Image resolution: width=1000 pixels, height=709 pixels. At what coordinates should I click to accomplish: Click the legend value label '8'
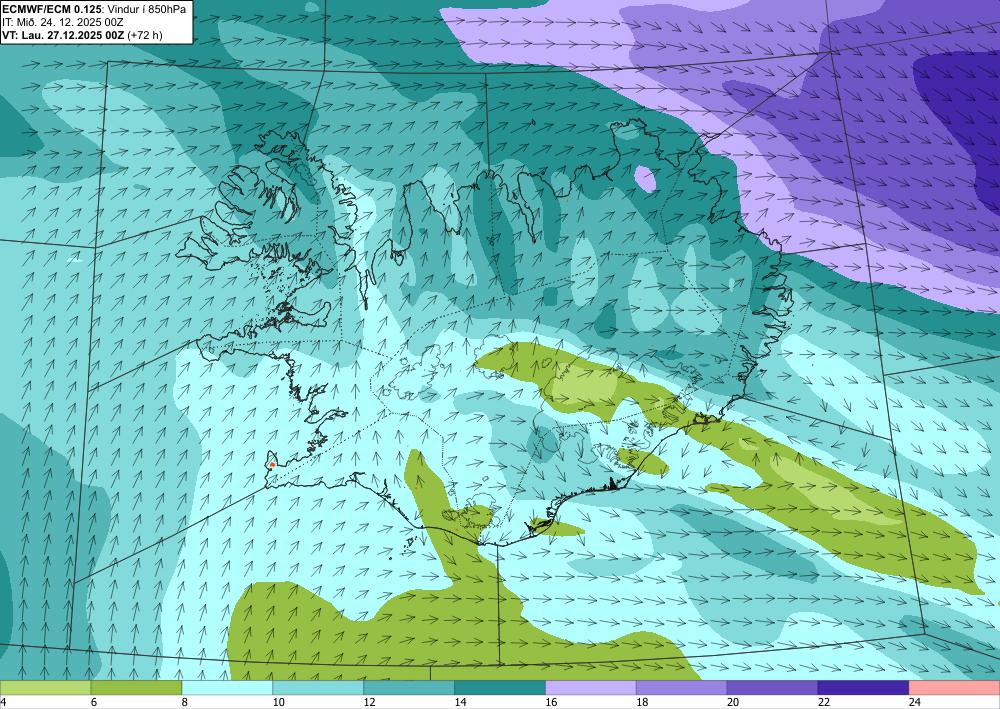184,703
